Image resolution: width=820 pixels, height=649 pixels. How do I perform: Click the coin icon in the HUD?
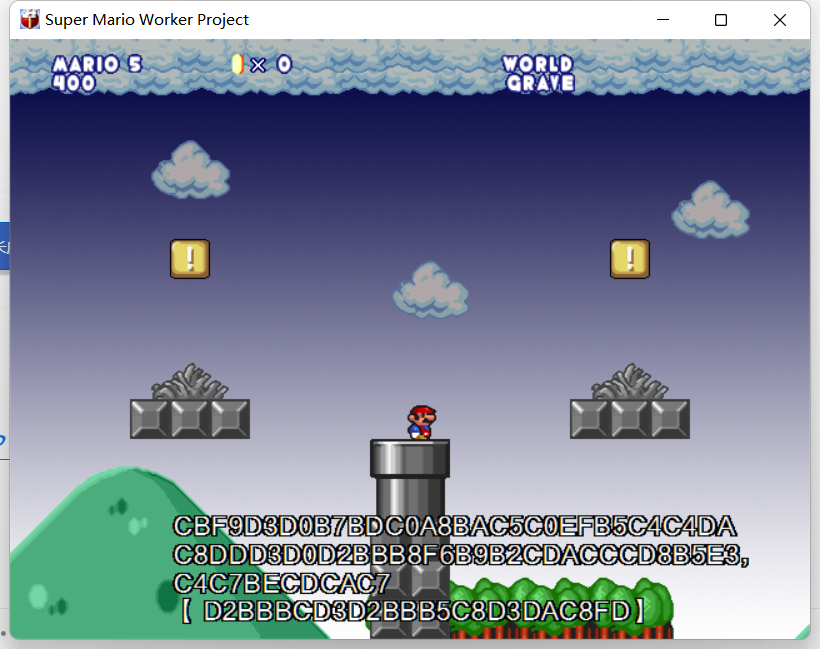coord(238,64)
